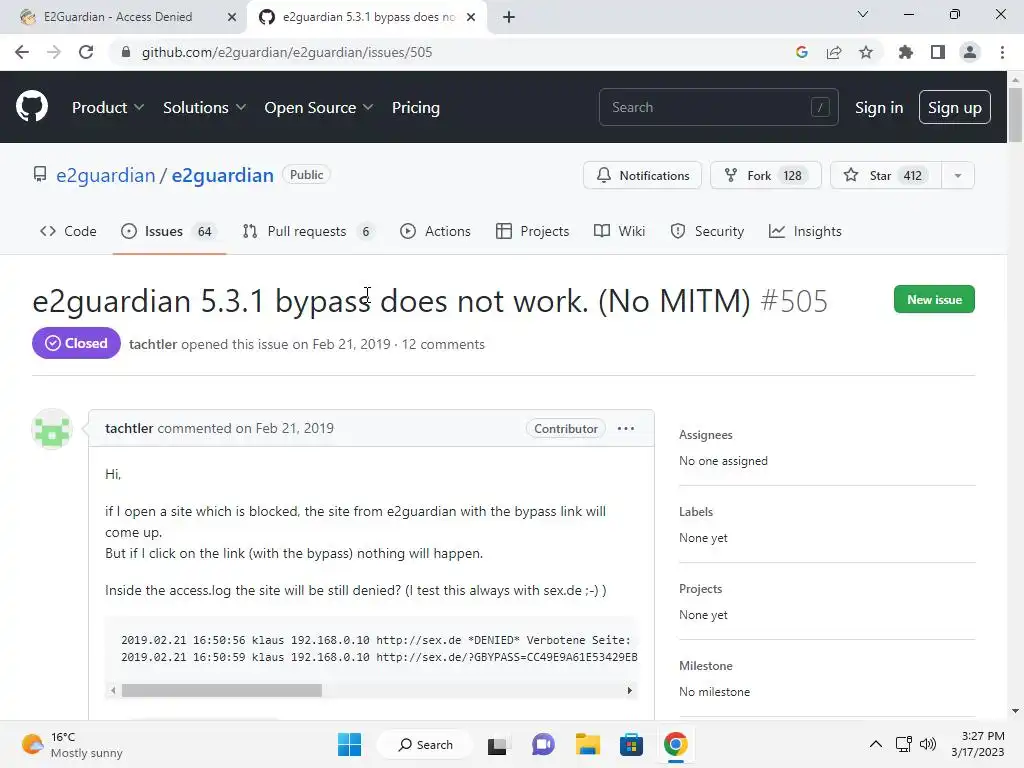
Task: Bookmark this page with star icon
Action: coord(866,52)
